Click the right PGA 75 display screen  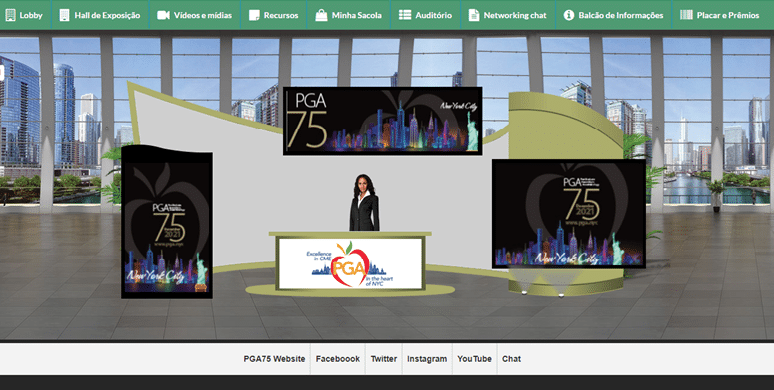569,214
